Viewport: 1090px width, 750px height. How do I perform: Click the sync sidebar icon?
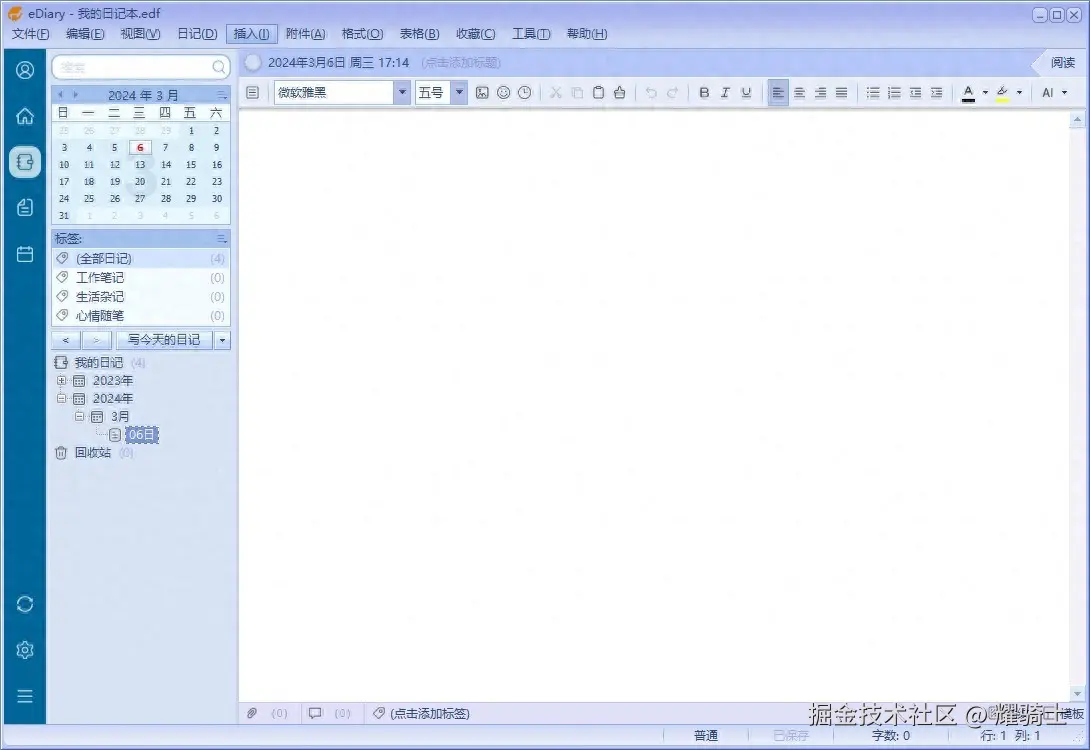tap(25, 604)
